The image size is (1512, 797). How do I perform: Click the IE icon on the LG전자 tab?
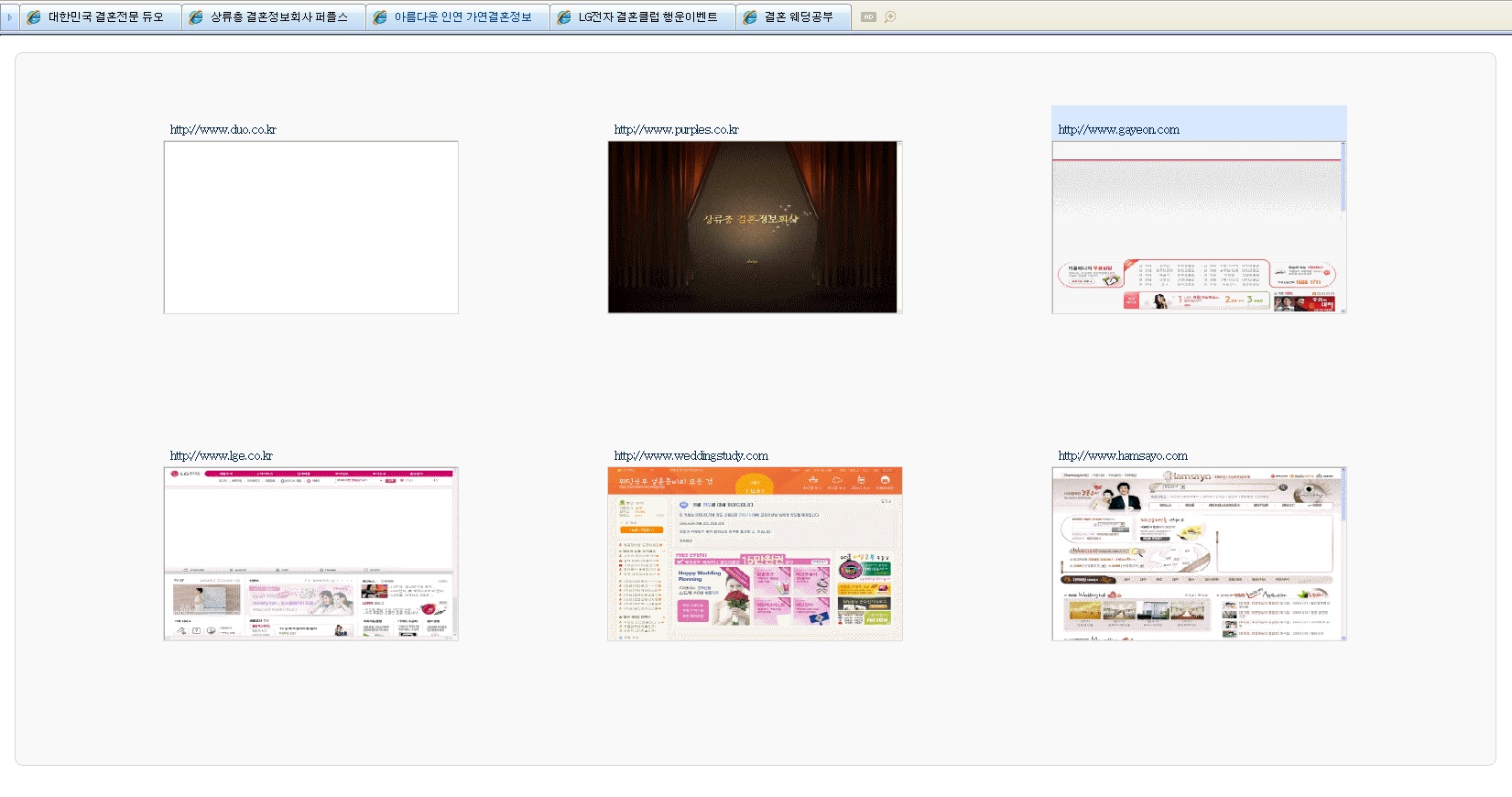tap(564, 17)
